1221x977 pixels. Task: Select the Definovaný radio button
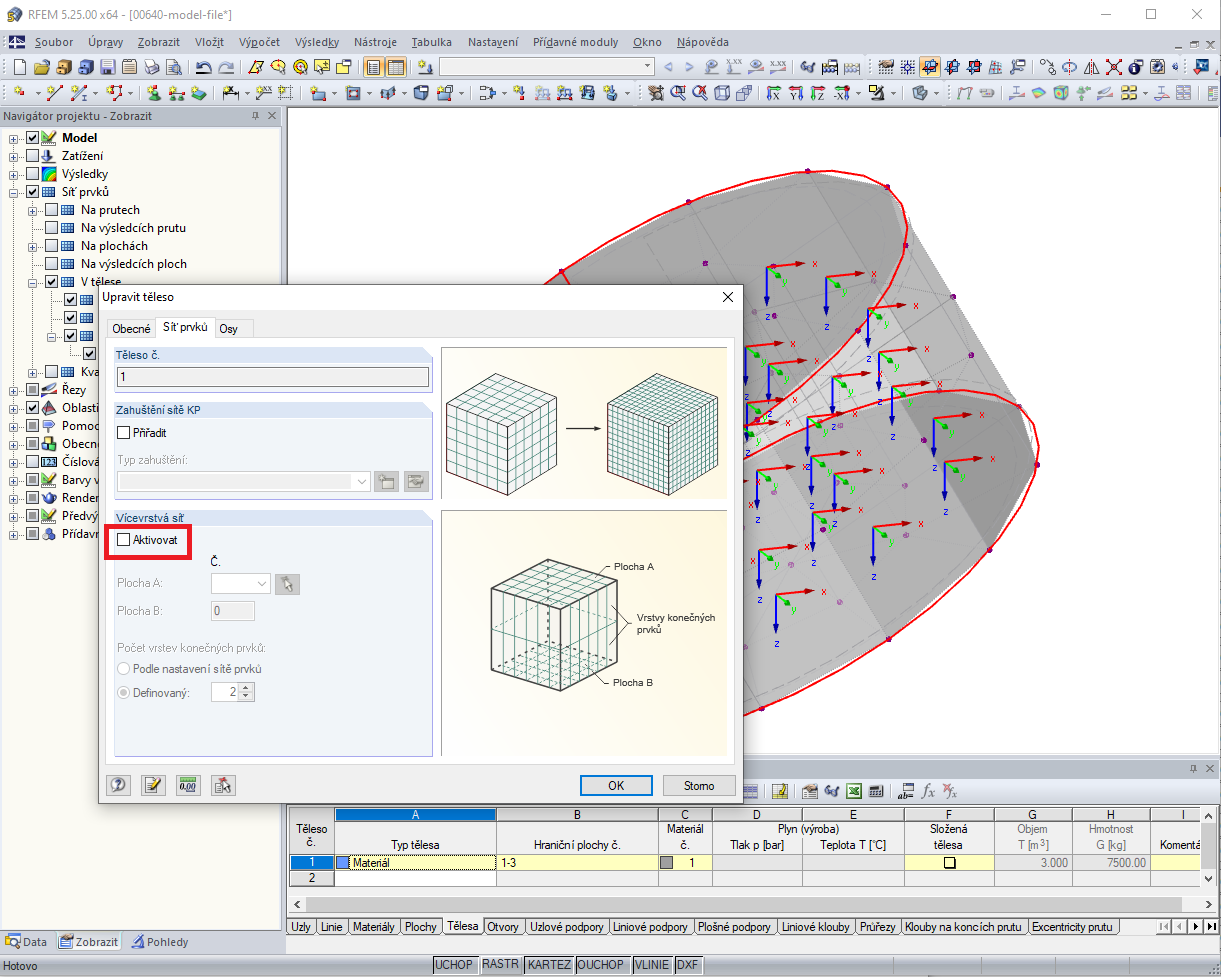[124, 692]
